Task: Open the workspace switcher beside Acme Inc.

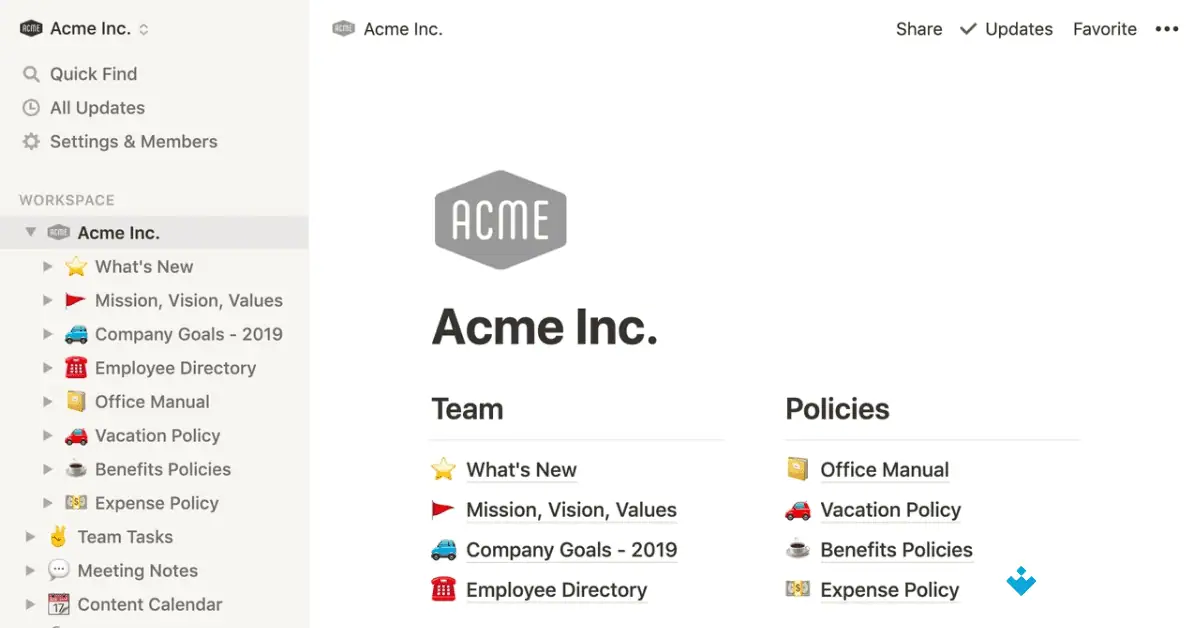Action: (146, 28)
